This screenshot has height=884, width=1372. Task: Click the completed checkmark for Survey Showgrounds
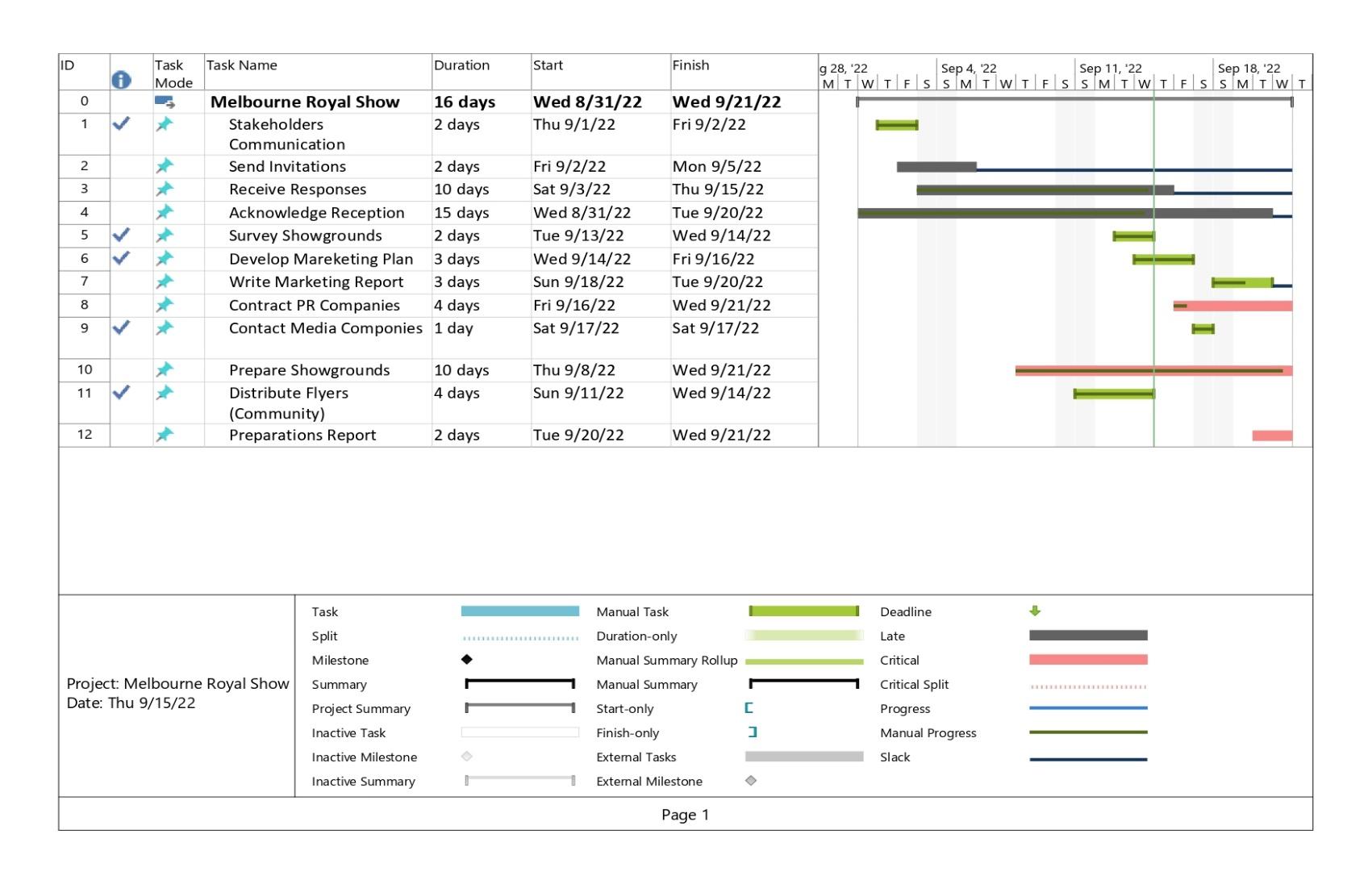point(121,236)
